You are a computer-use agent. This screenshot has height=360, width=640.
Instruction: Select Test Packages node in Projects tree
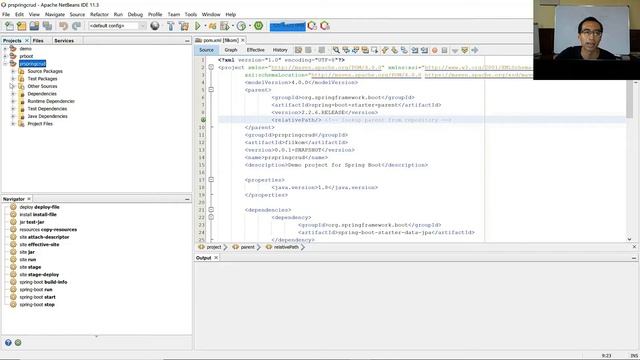(42, 78)
